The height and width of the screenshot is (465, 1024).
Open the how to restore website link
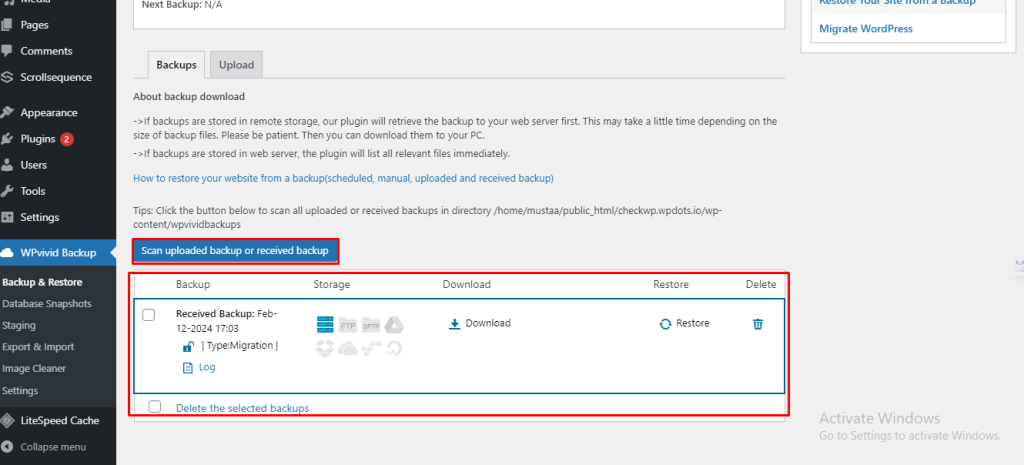pyautogui.click(x=343, y=178)
